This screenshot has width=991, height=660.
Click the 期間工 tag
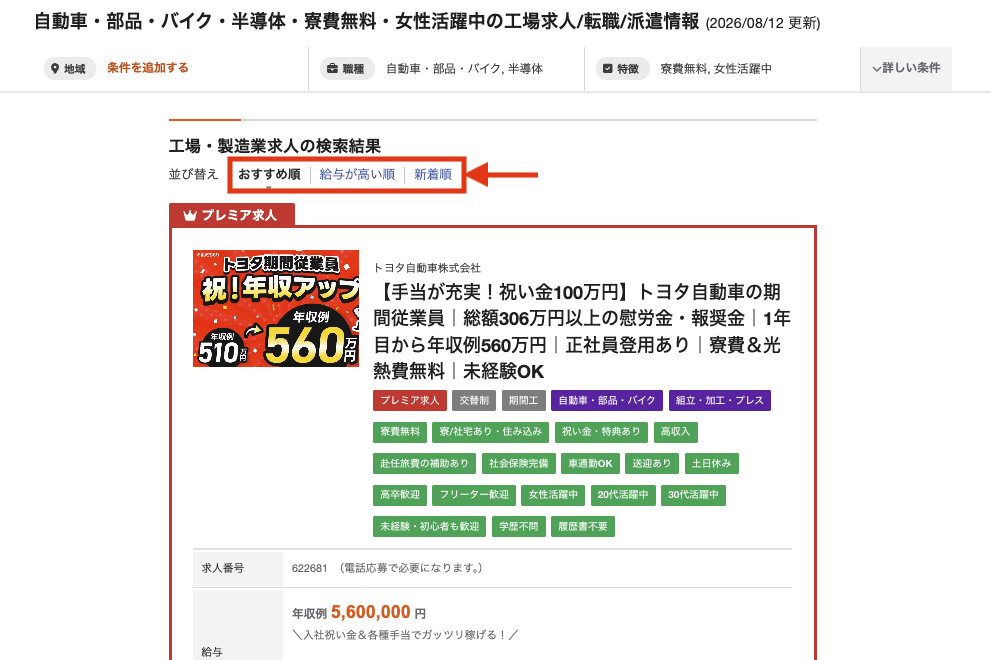pyautogui.click(x=523, y=400)
